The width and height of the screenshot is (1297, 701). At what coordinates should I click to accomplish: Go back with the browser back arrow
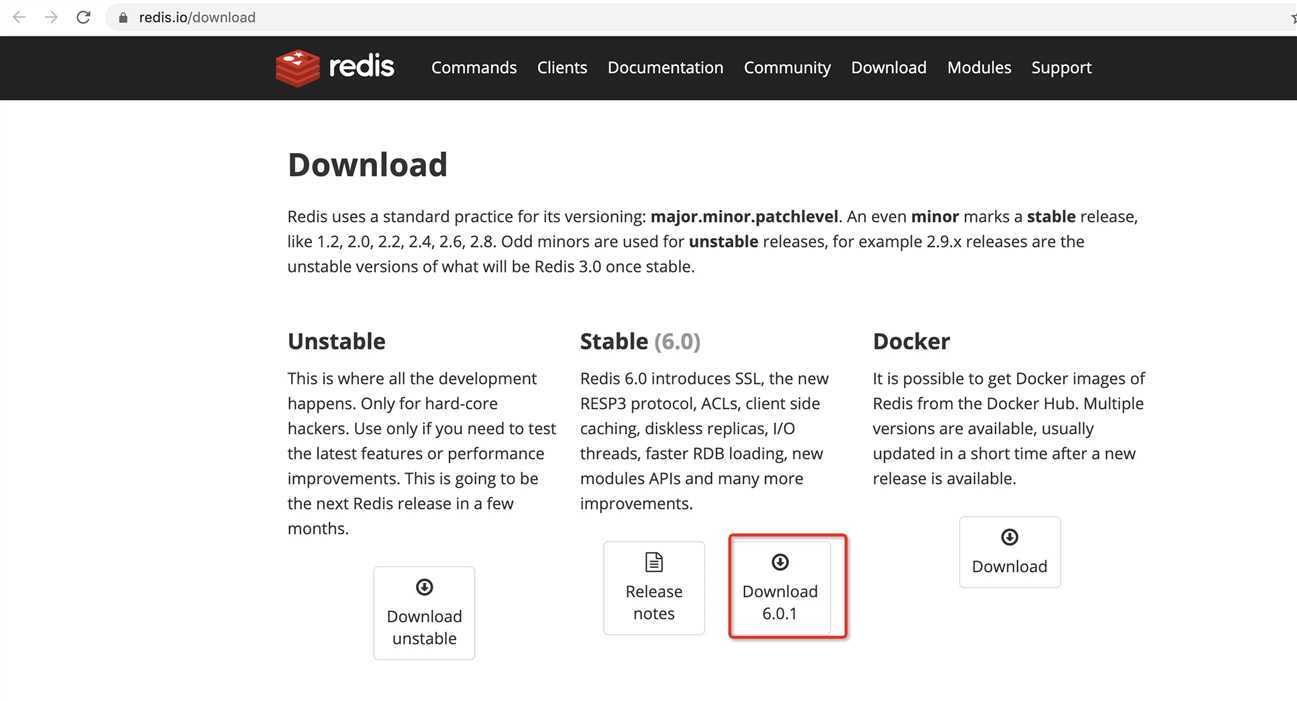(x=19, y=17)
